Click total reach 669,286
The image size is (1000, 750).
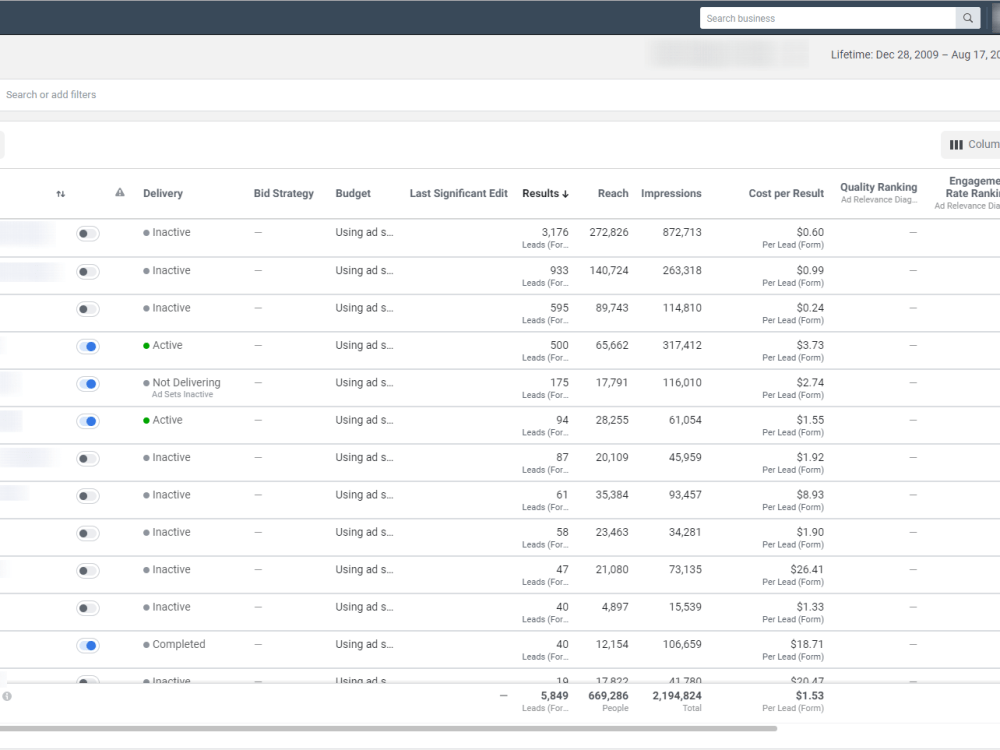pyautogui.click(x=608, y=696)
